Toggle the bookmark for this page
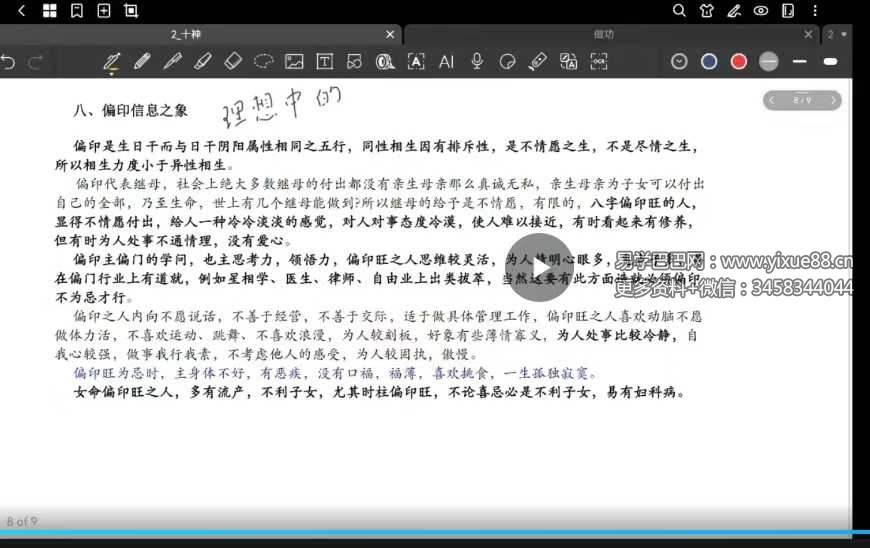Image resolution: width=870 pixels, height=548 pixels. tap(77, 11)
